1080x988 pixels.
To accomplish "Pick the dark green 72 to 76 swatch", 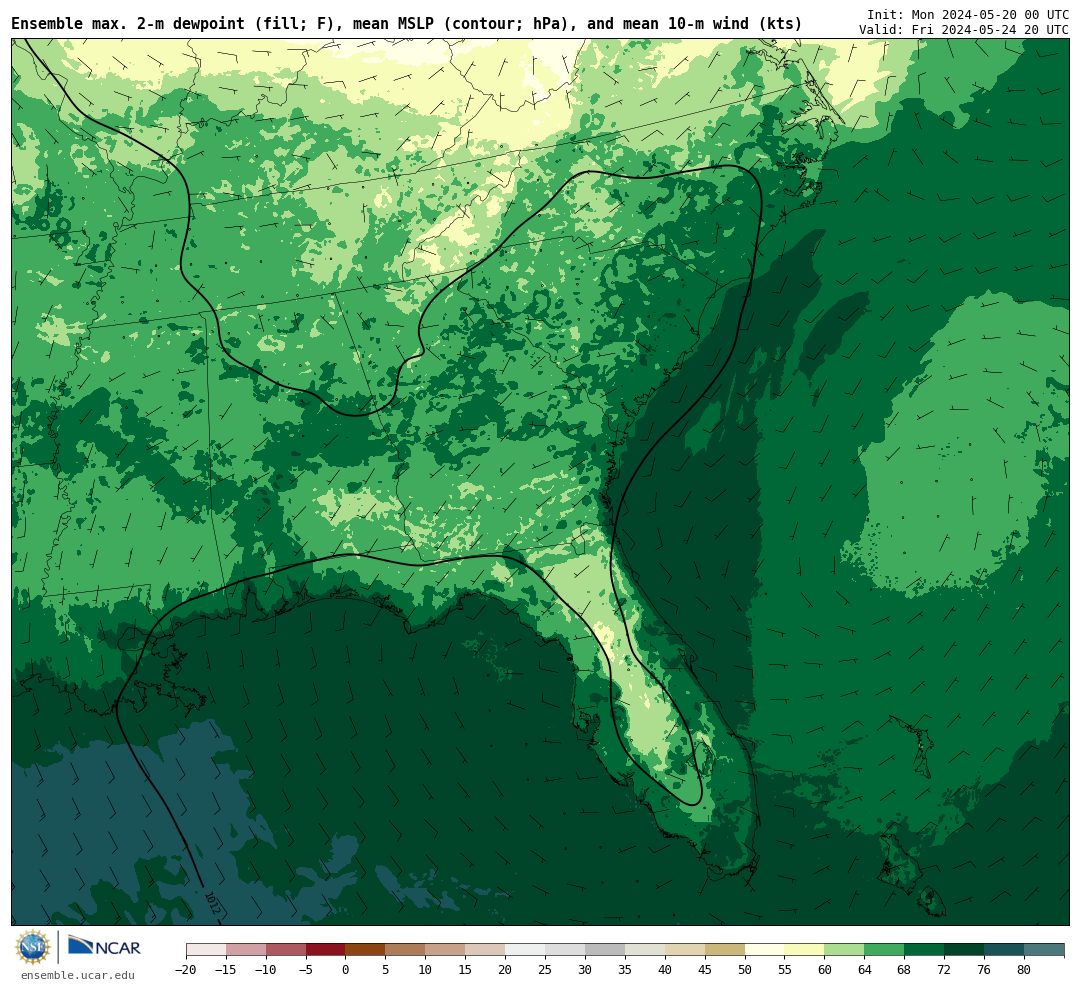I will point(965,950).
